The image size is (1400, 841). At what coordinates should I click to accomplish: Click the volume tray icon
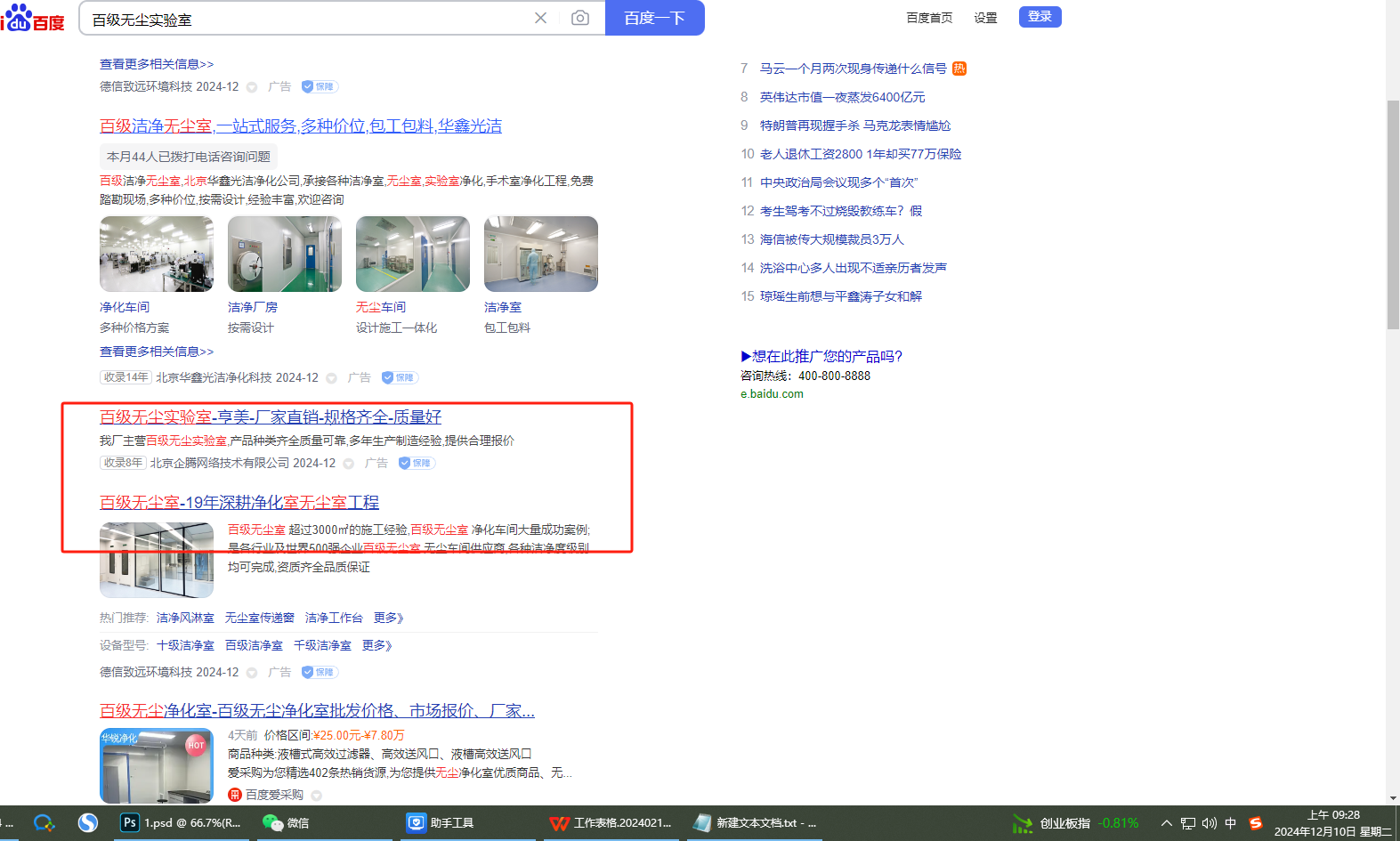click(x=1209, y=823)
